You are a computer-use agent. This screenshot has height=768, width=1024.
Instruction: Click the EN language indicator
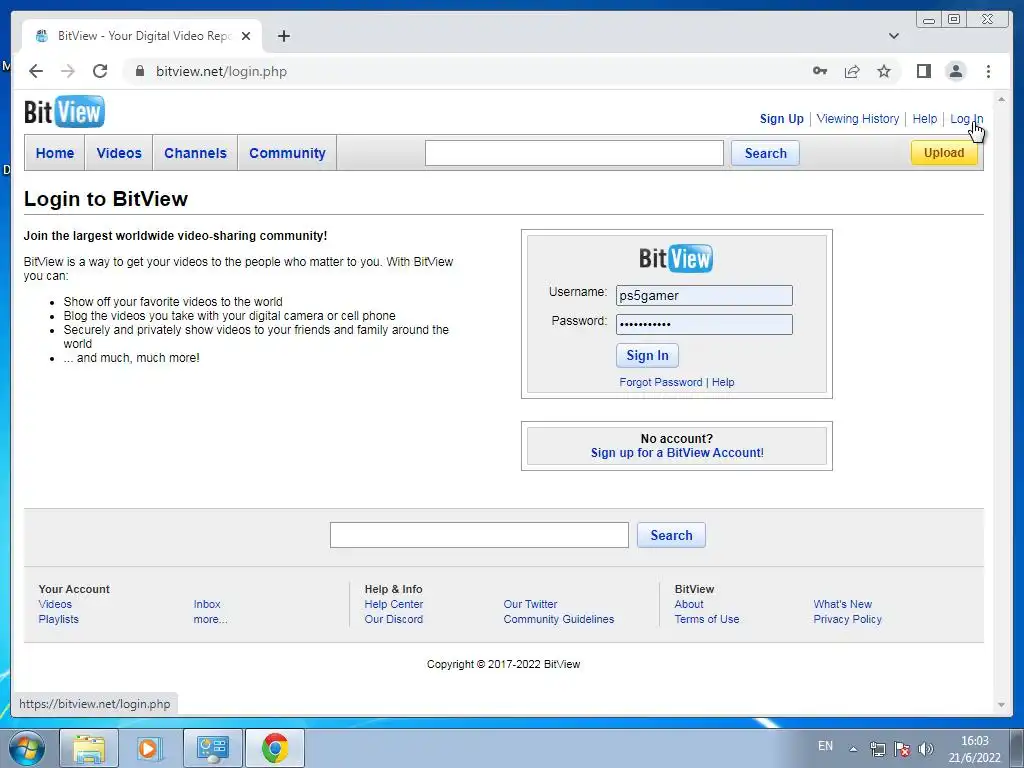click(x=825, y=746)
